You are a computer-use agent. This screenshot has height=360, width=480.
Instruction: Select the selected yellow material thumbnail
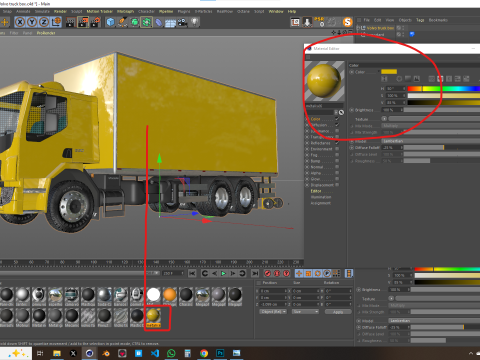(153, 317)
